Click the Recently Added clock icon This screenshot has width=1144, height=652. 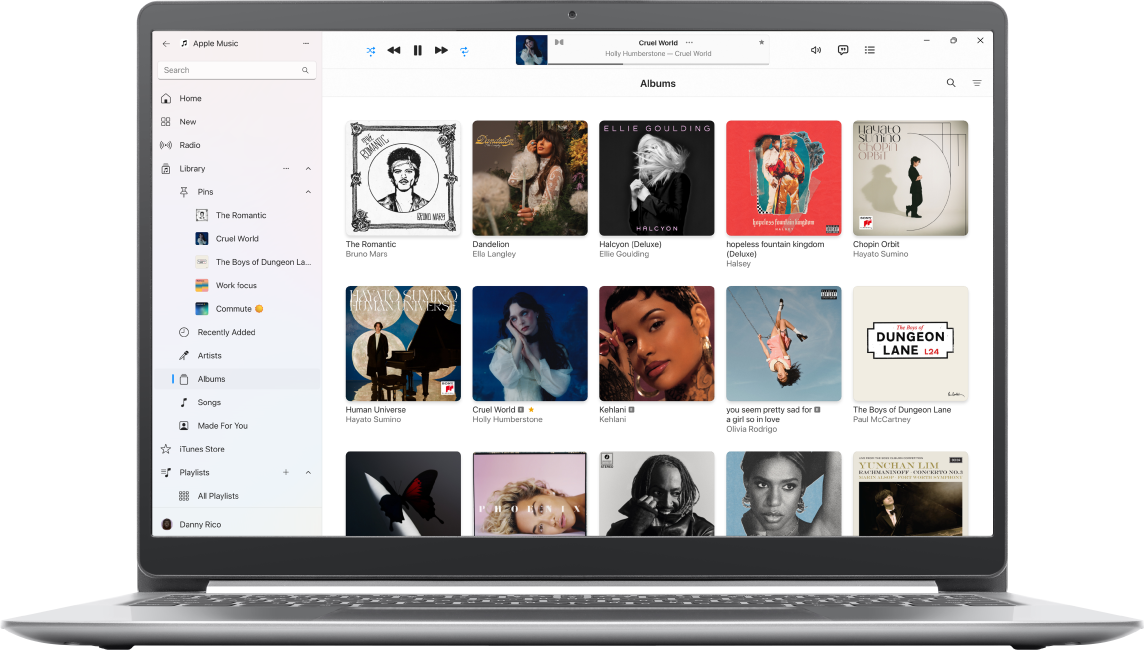pos(184,332)
